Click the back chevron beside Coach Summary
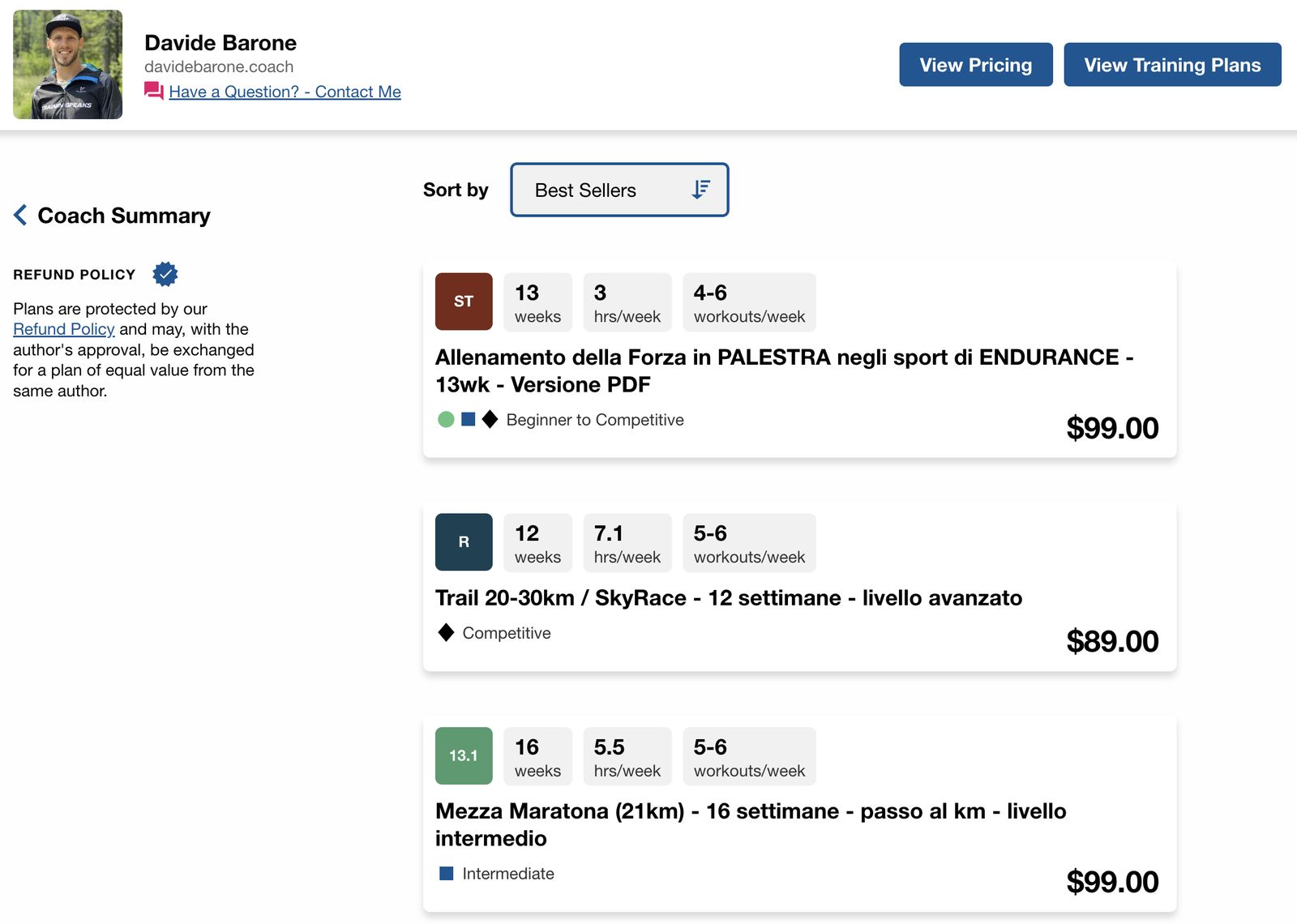The image size is (1297, 924). click(20, 215)
